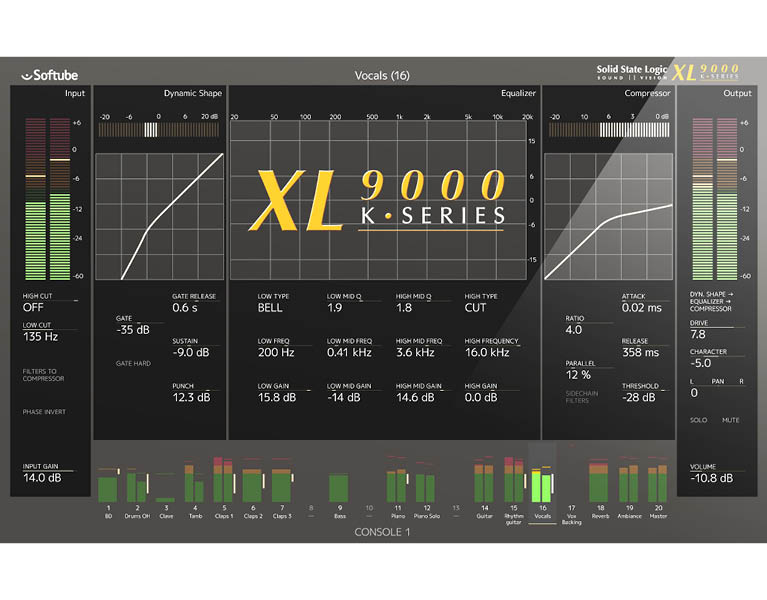Set output Volume -10.8 dB value
Image resolution: width=767 pixels, height=600 pixels.
click(x=711, y=478)
